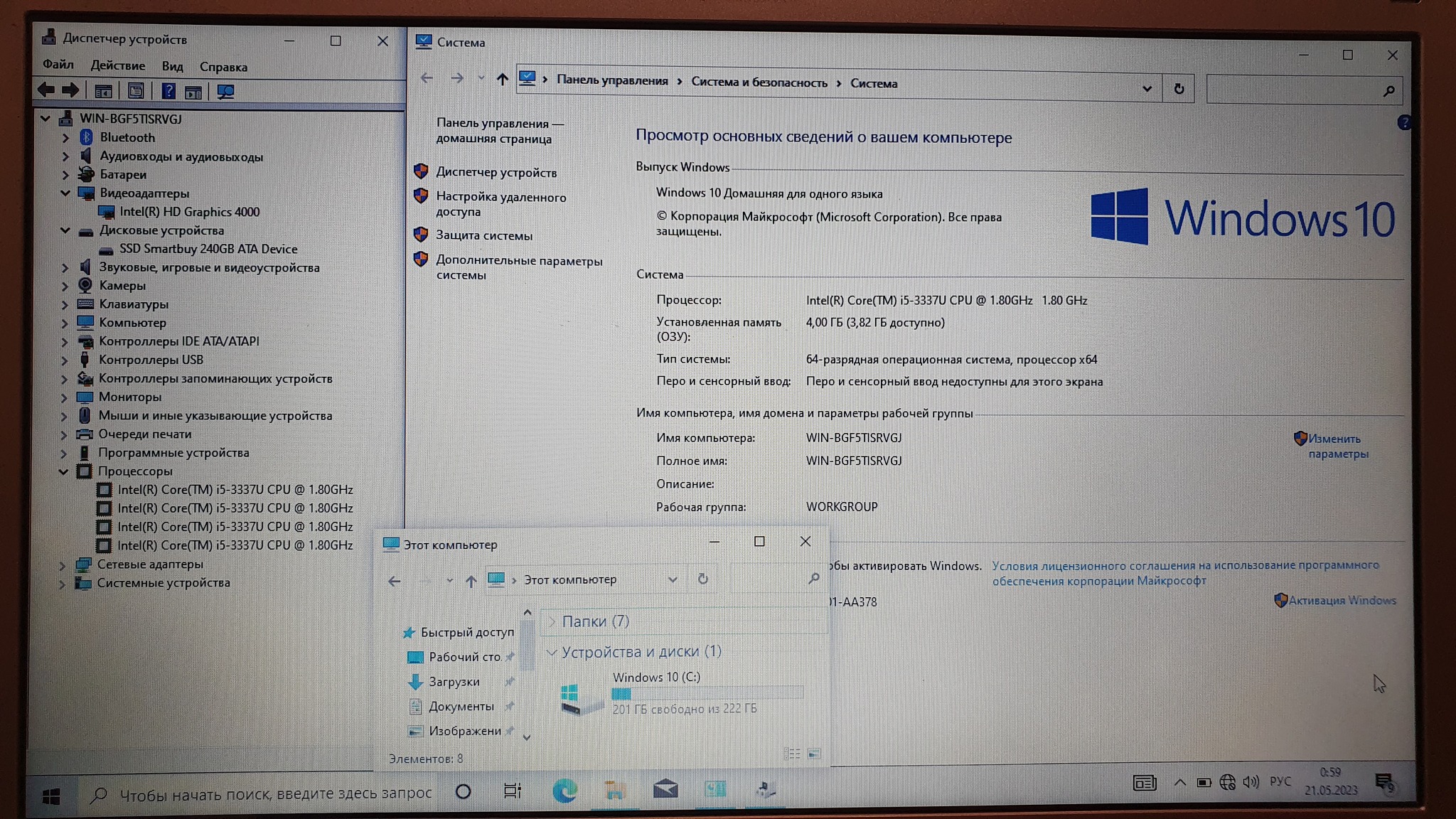Viewport: 1456px width, 819px height.
Task: Click the blue help question-mark toolbar icon
Action: pyautogui.click(x=168, y=91)
